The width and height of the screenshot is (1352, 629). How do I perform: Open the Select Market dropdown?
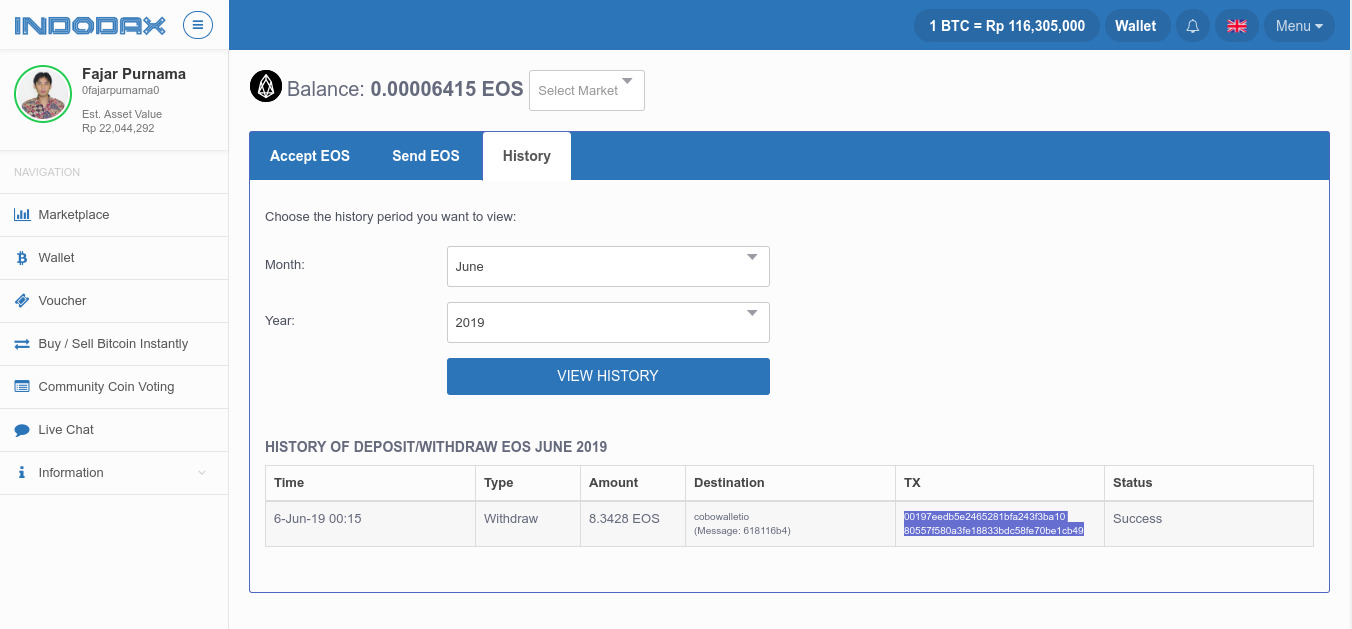point(587,90)
